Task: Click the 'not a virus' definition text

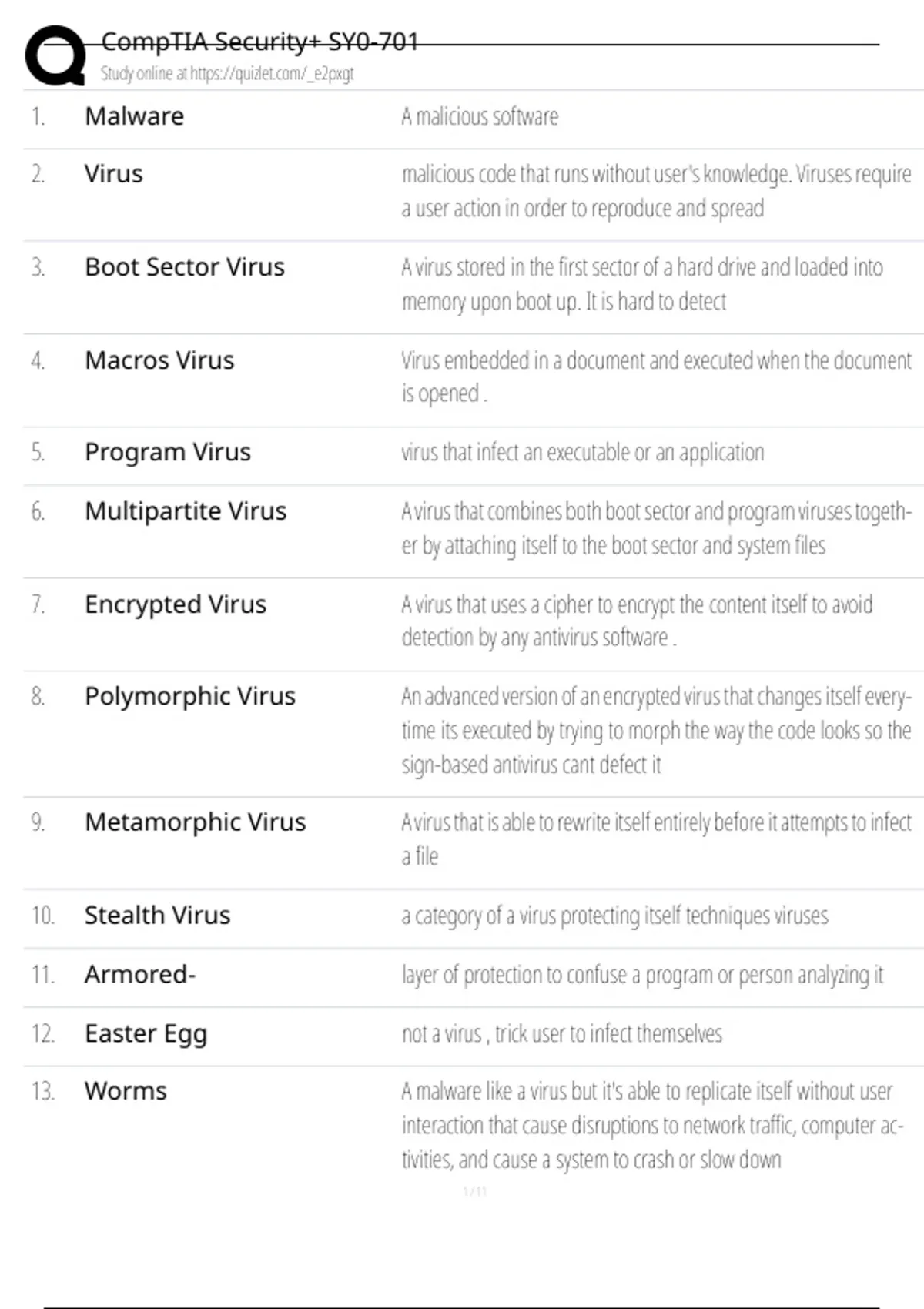Action: pos(562,1034)
